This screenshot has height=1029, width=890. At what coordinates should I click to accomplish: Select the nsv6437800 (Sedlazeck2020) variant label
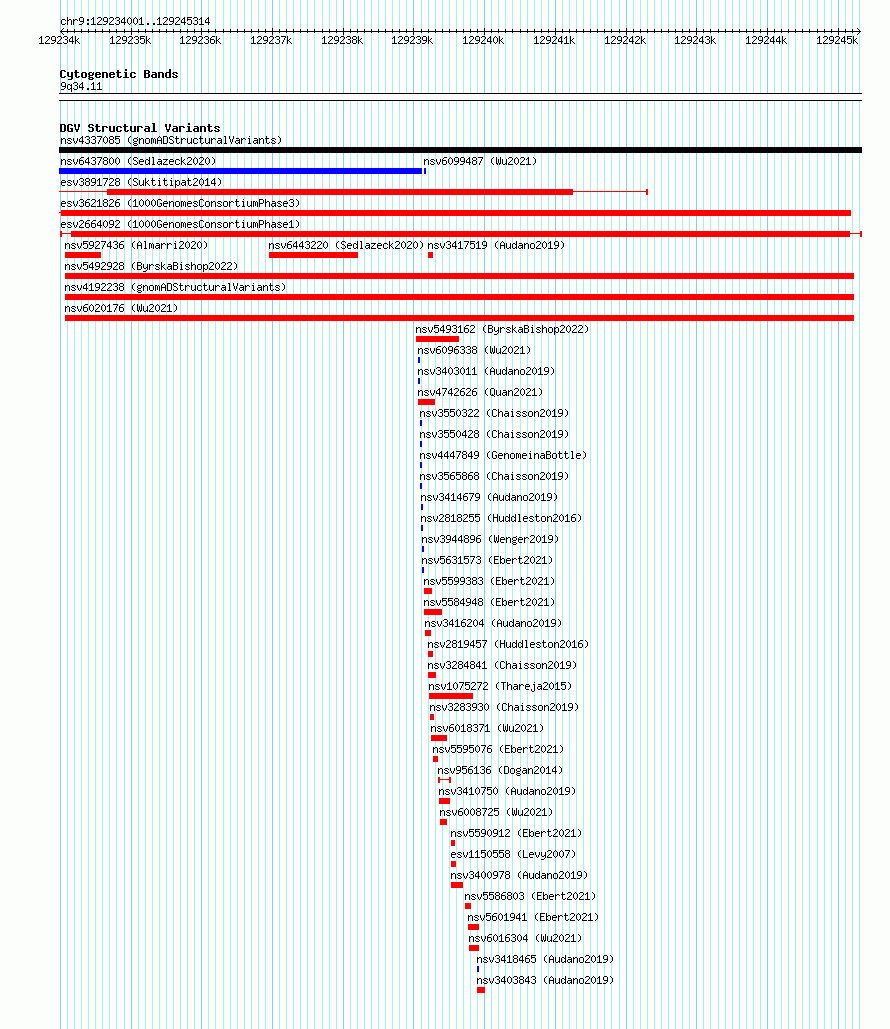tap(138, 161)
